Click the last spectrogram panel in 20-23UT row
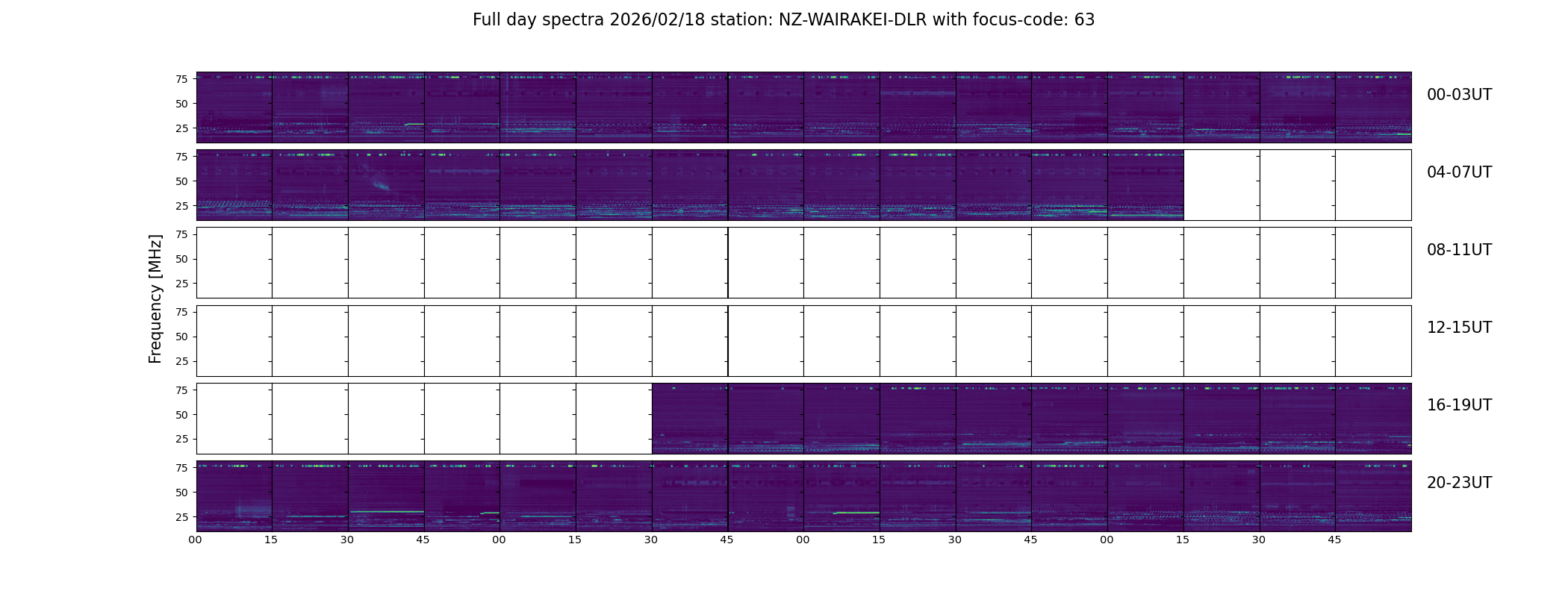Screen dimensions: 1568x597 point(1373,496)
